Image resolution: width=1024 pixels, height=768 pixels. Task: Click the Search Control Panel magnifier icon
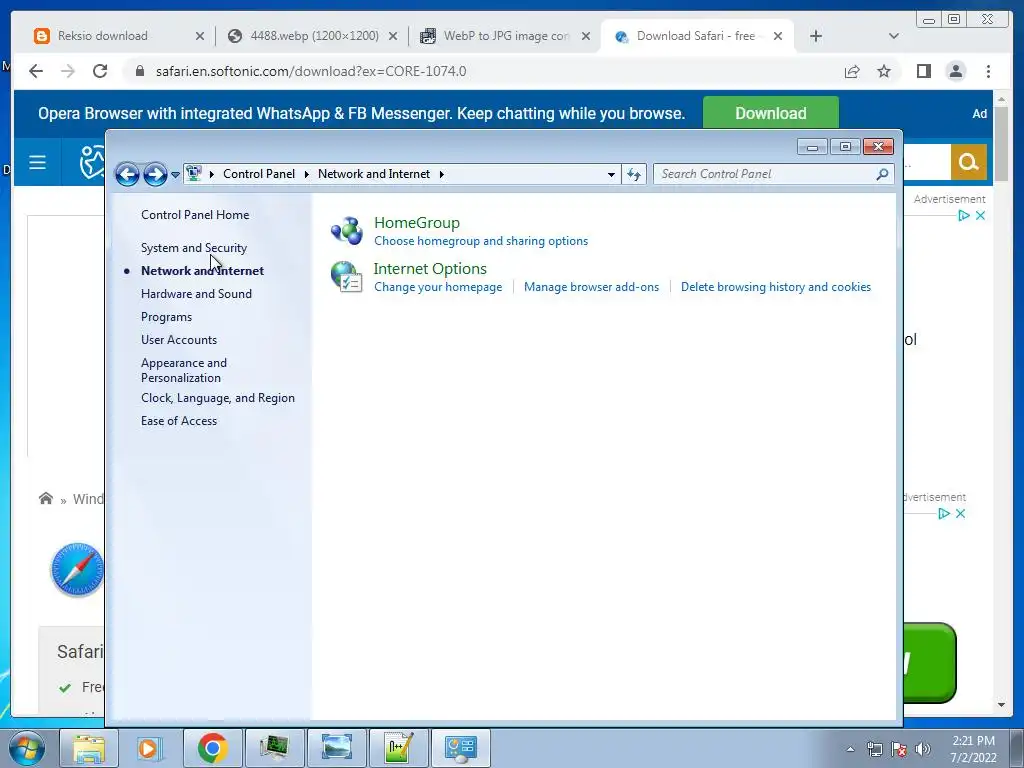[x=882, y=174]
